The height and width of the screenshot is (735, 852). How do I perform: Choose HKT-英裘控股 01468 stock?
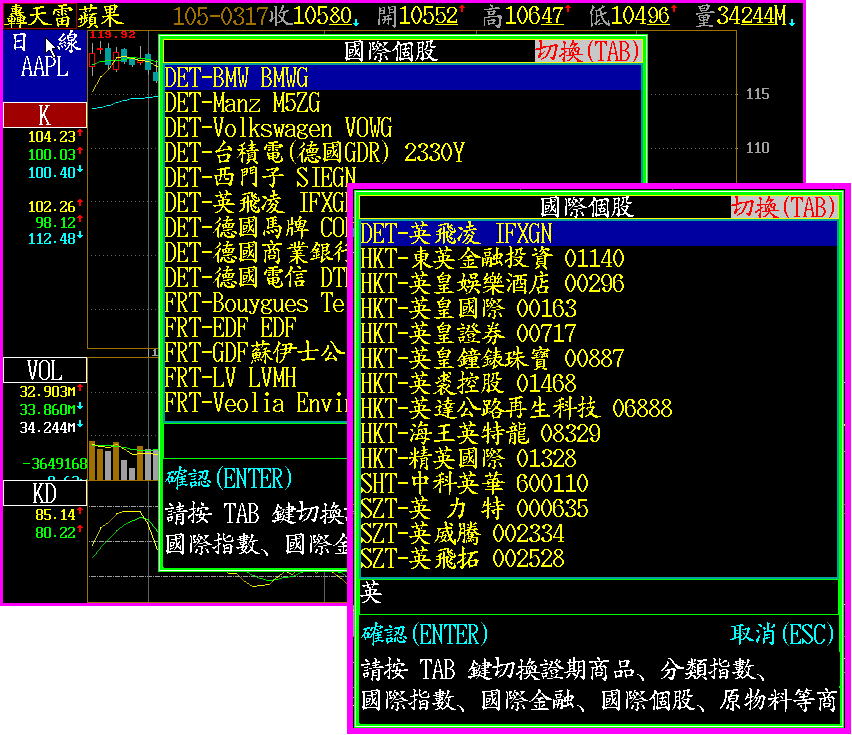tap(468, 383)
